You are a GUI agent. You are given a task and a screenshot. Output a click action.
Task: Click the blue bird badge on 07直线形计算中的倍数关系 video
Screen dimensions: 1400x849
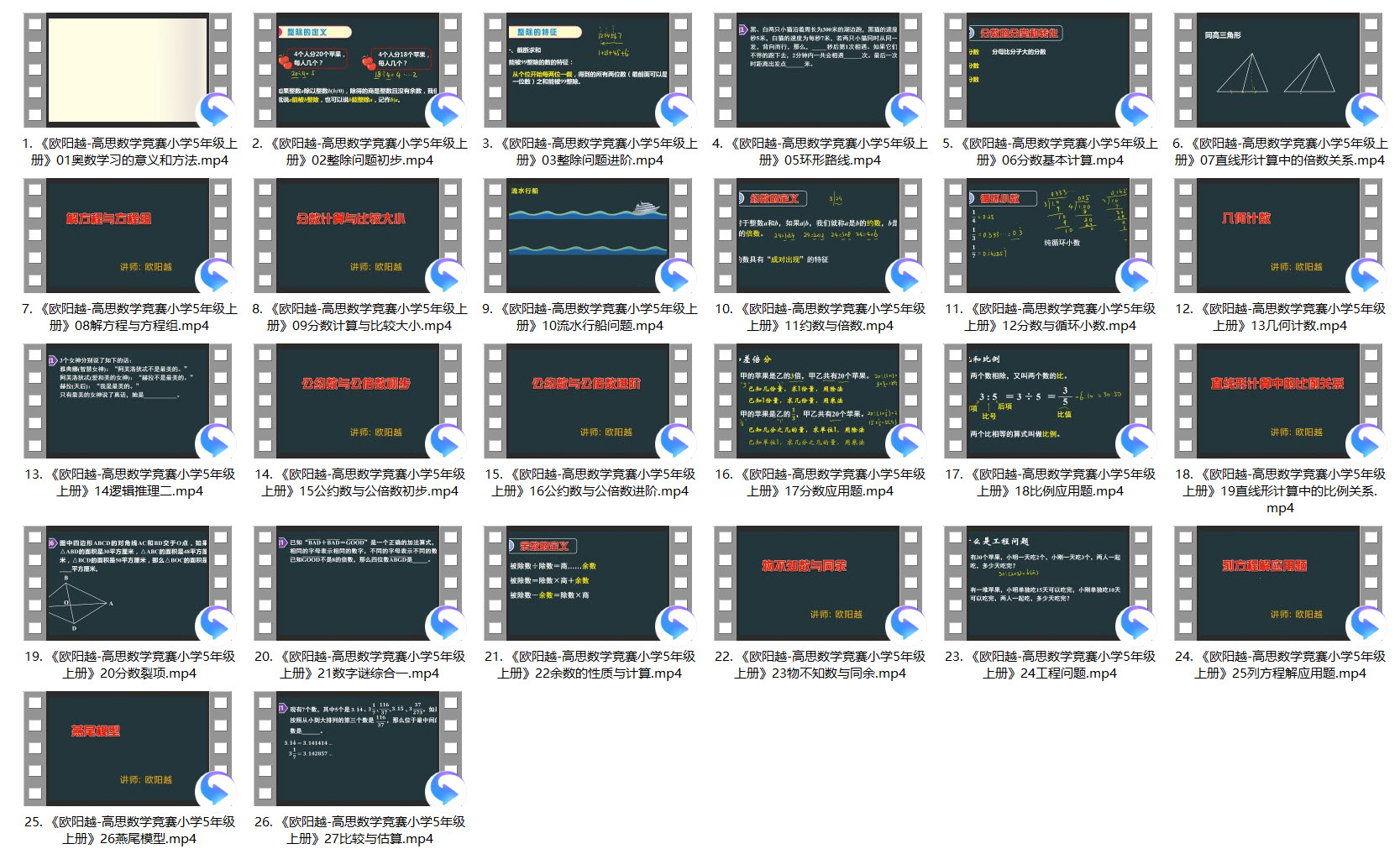pos(1366,111)
